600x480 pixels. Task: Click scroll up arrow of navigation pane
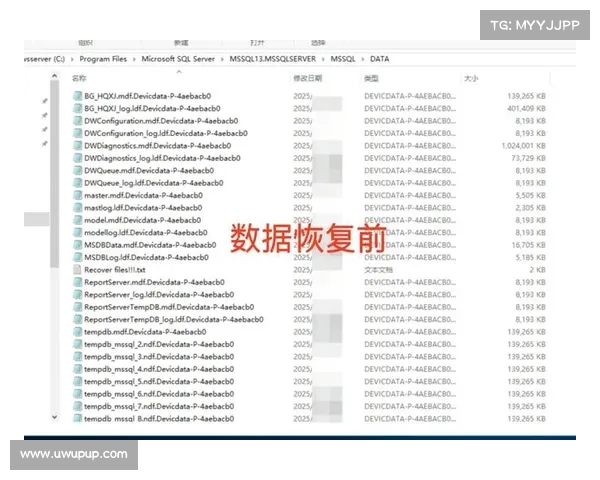(54, 76)
